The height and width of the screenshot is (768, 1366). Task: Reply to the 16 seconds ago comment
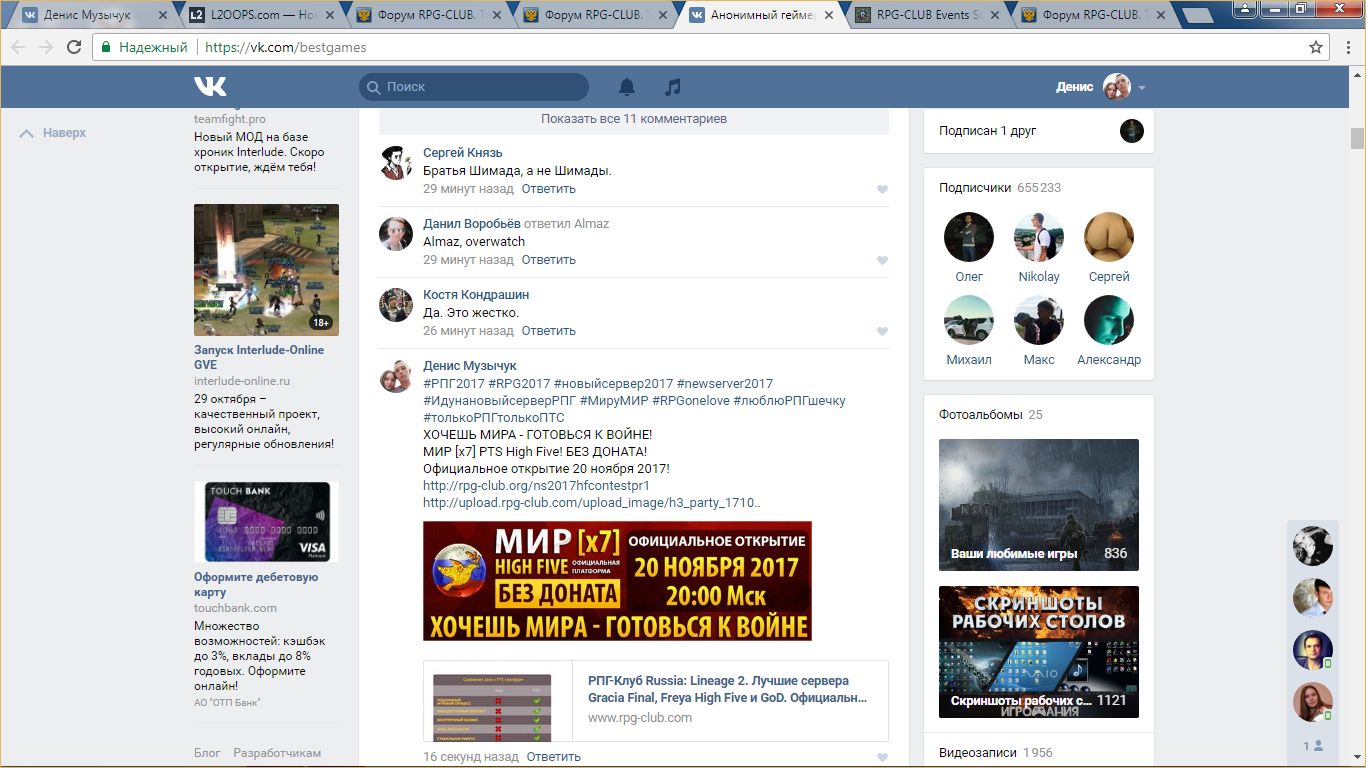coord(553,757)
